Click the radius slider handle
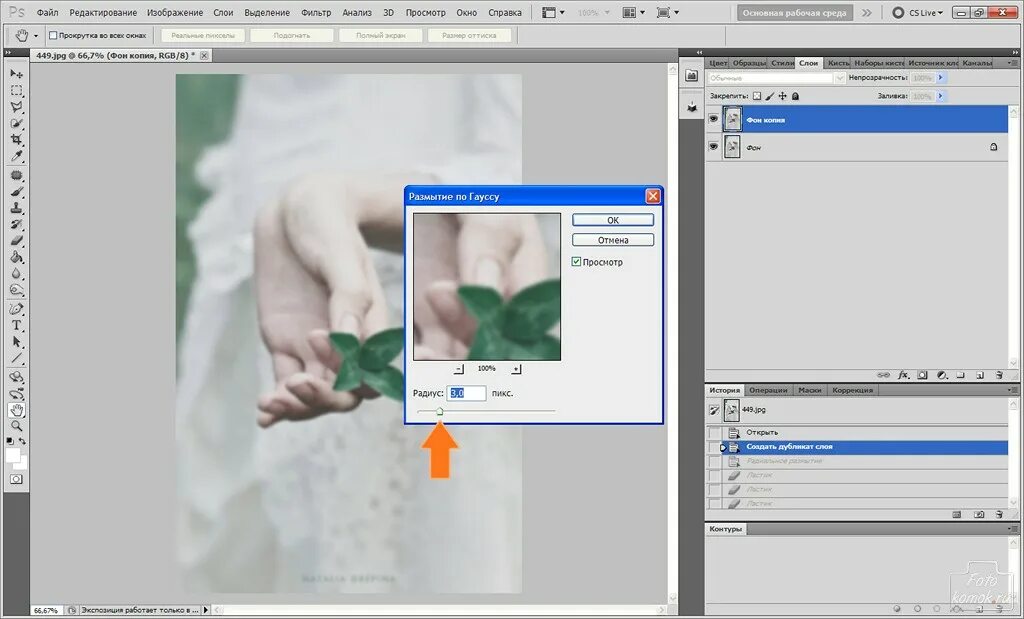 click(440, 411)
